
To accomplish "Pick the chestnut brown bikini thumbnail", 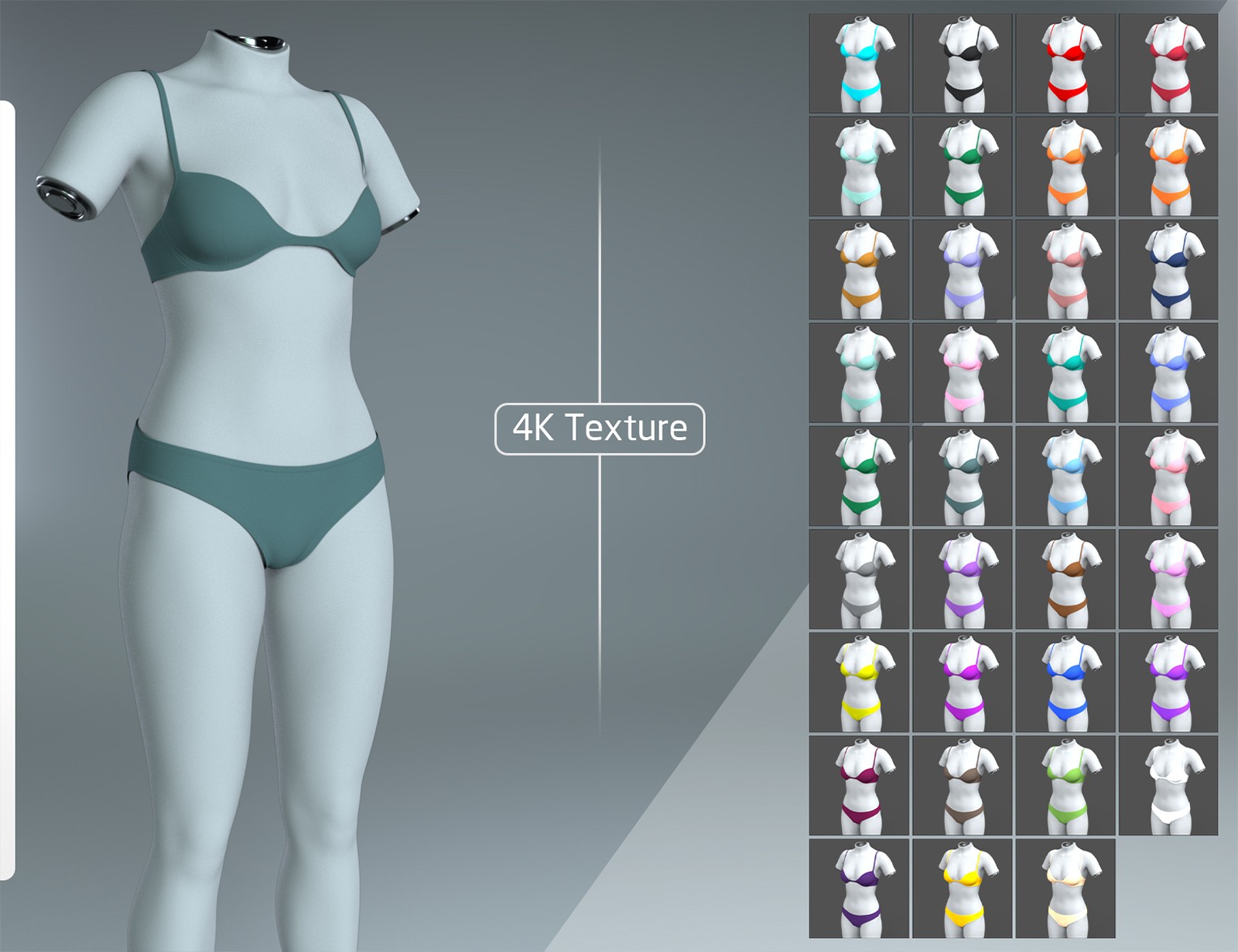I will (1065, 579).
